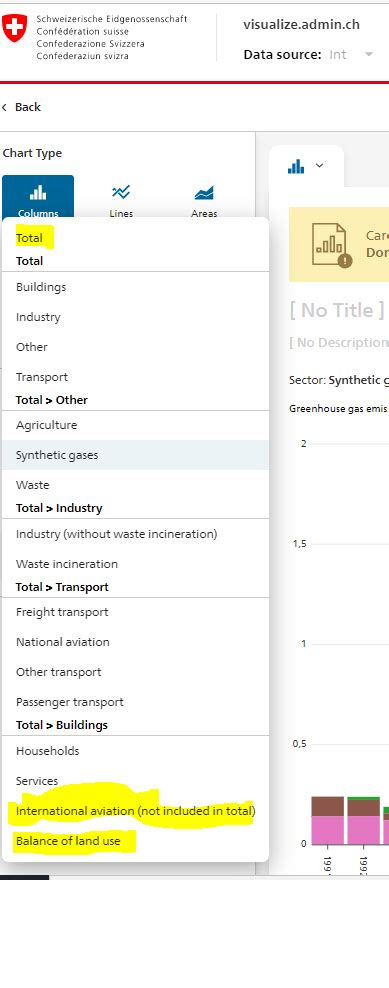The height and width of the screenshot is (988, 389).
Task: Click the visualize.admin.ch site title
Action: tap(301, 25)
